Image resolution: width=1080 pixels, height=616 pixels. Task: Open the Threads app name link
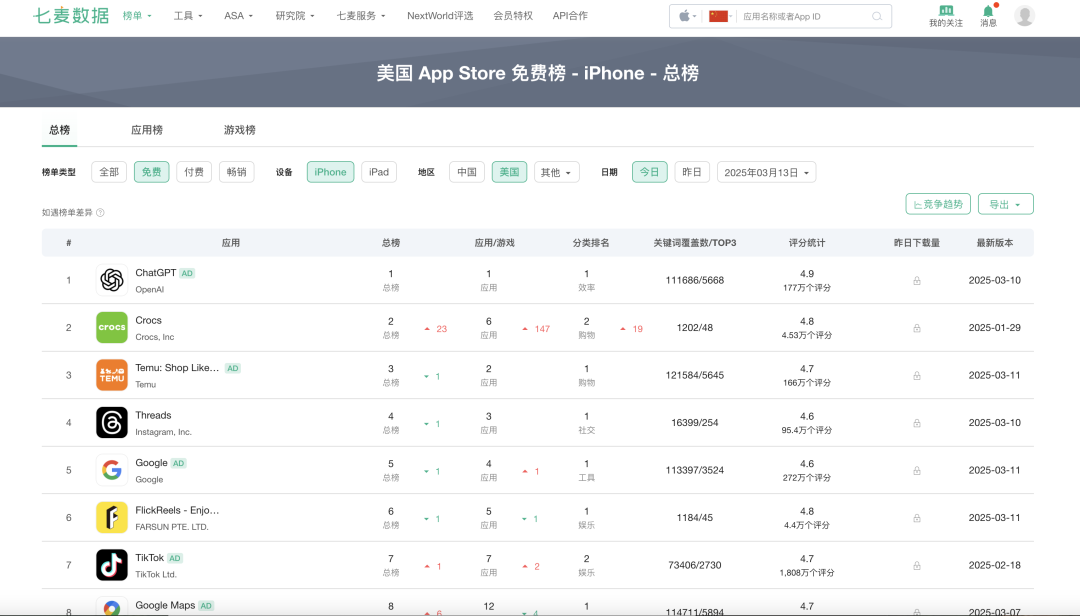(x=153, y=415)
